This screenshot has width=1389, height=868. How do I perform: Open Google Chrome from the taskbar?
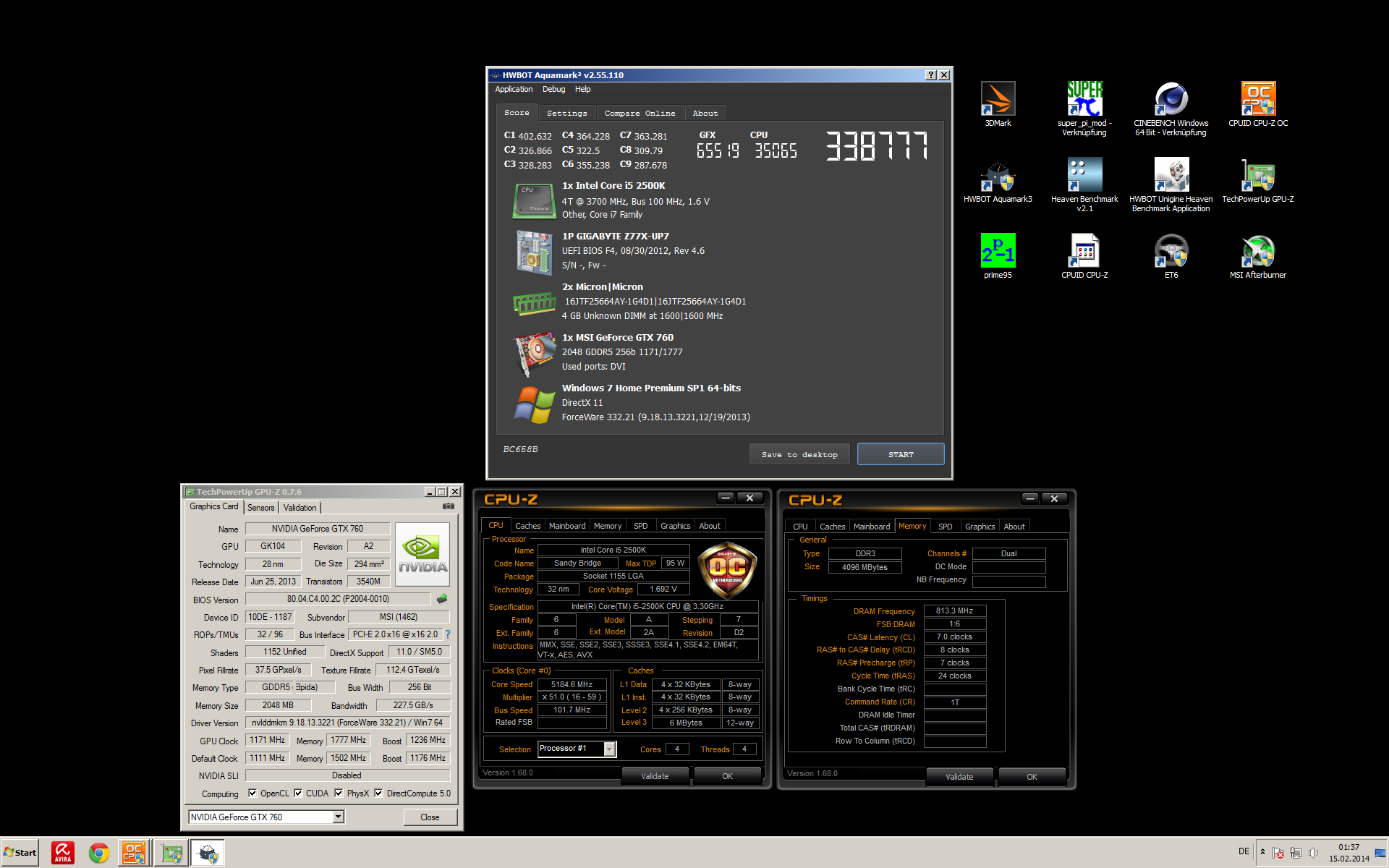pos(99,853)
